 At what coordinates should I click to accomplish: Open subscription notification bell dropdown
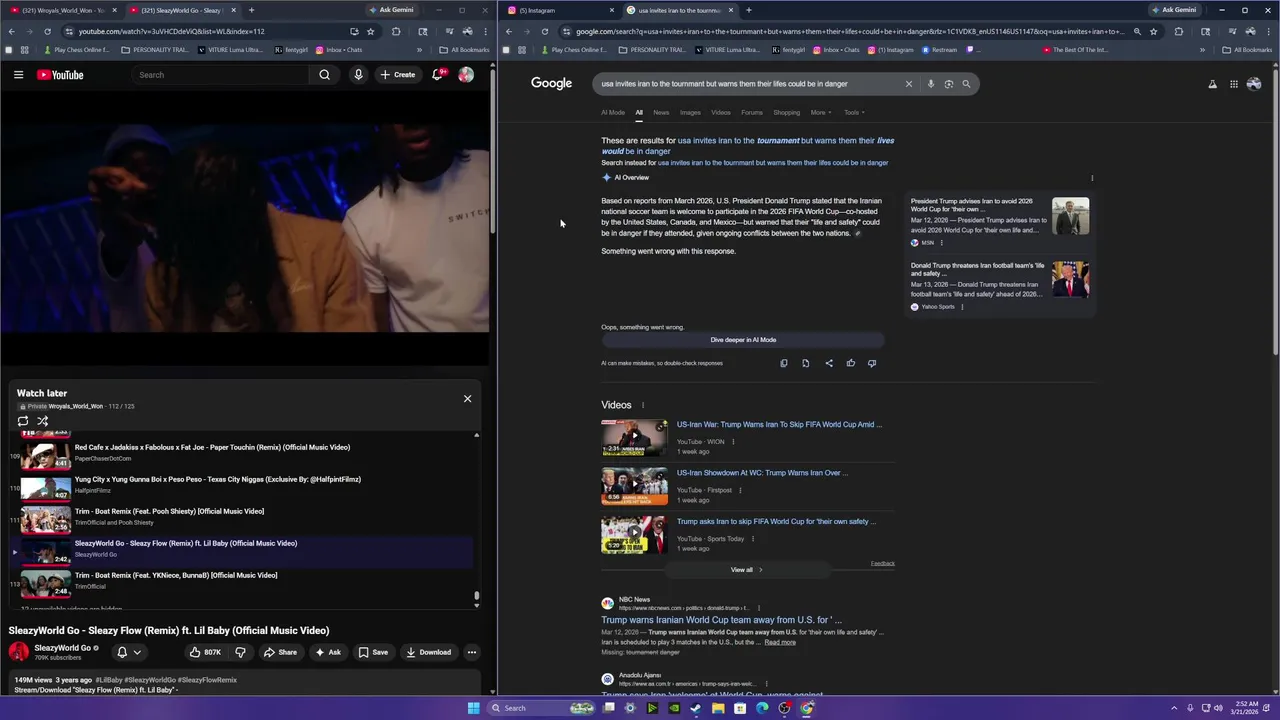(129, 652)
